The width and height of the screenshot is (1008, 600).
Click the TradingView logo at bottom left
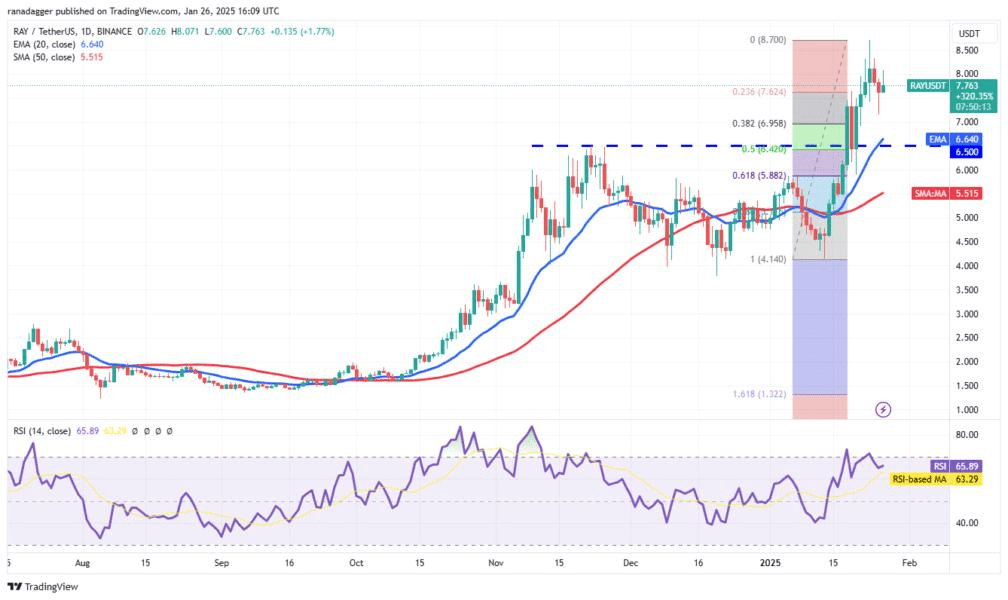click(x=42, y=586)
